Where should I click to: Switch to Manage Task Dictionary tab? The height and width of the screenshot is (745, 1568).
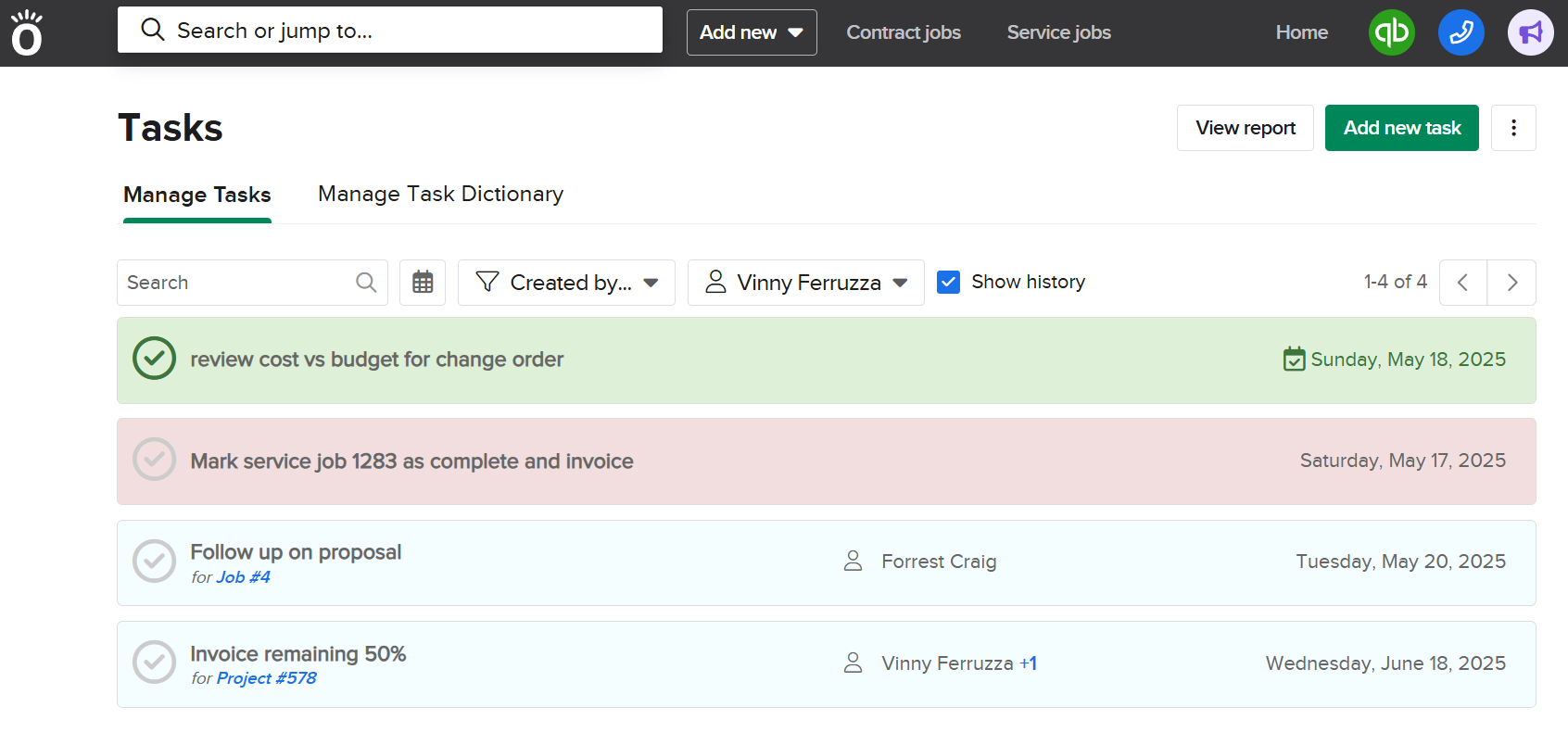click(440, 194)
